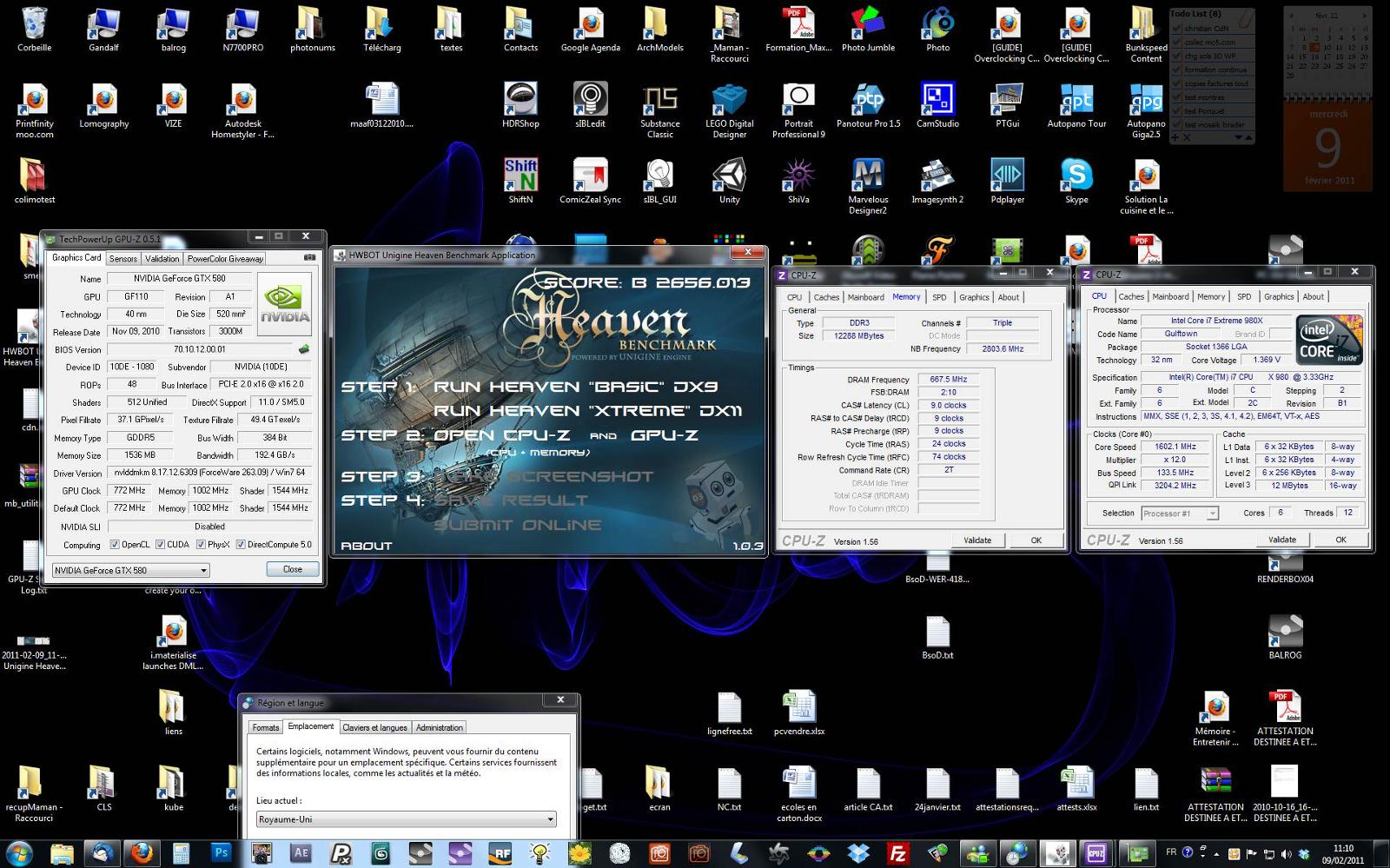Select Pdplayer desktop icon

click(1007, 182)
